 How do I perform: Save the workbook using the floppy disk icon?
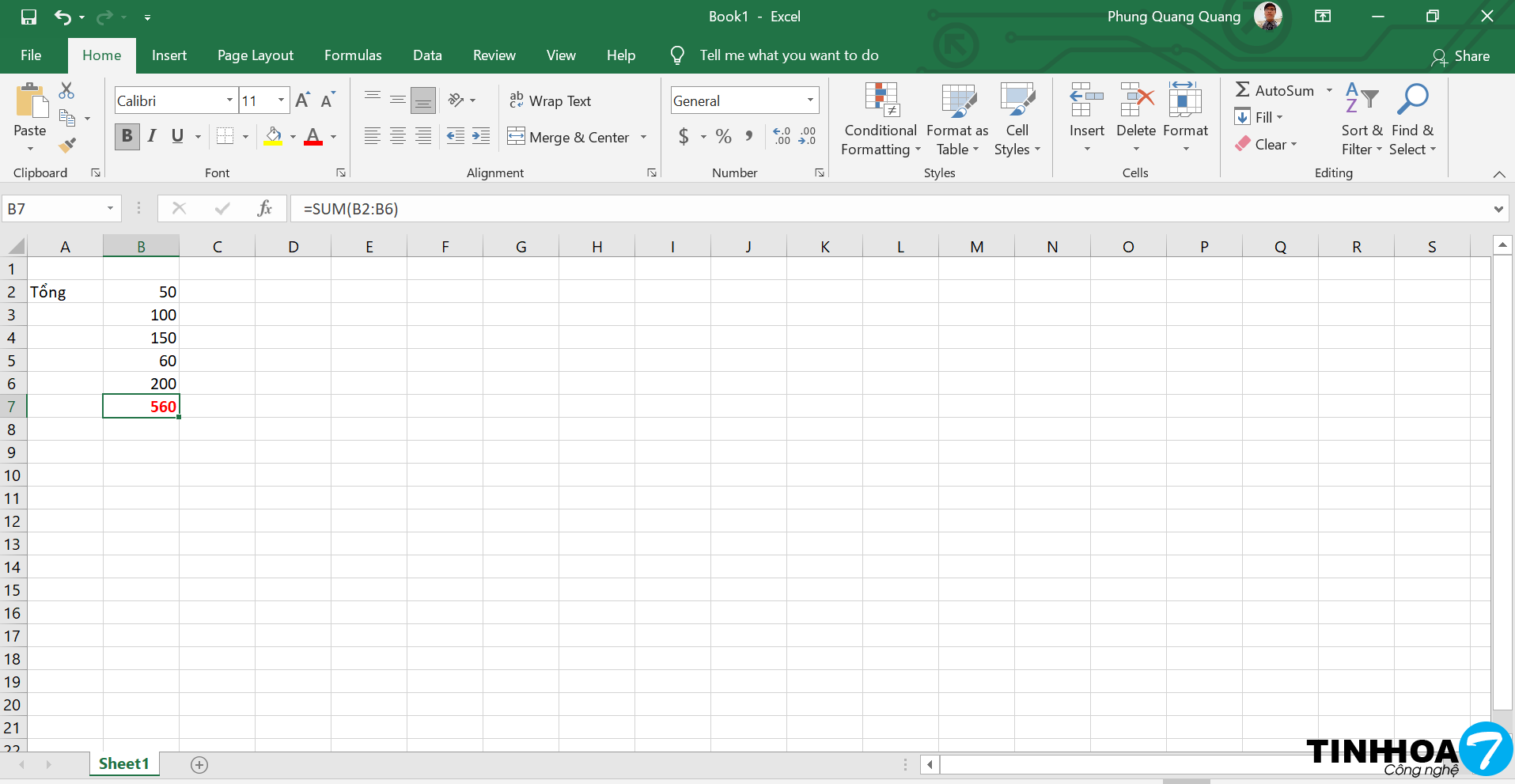point(28,17)
